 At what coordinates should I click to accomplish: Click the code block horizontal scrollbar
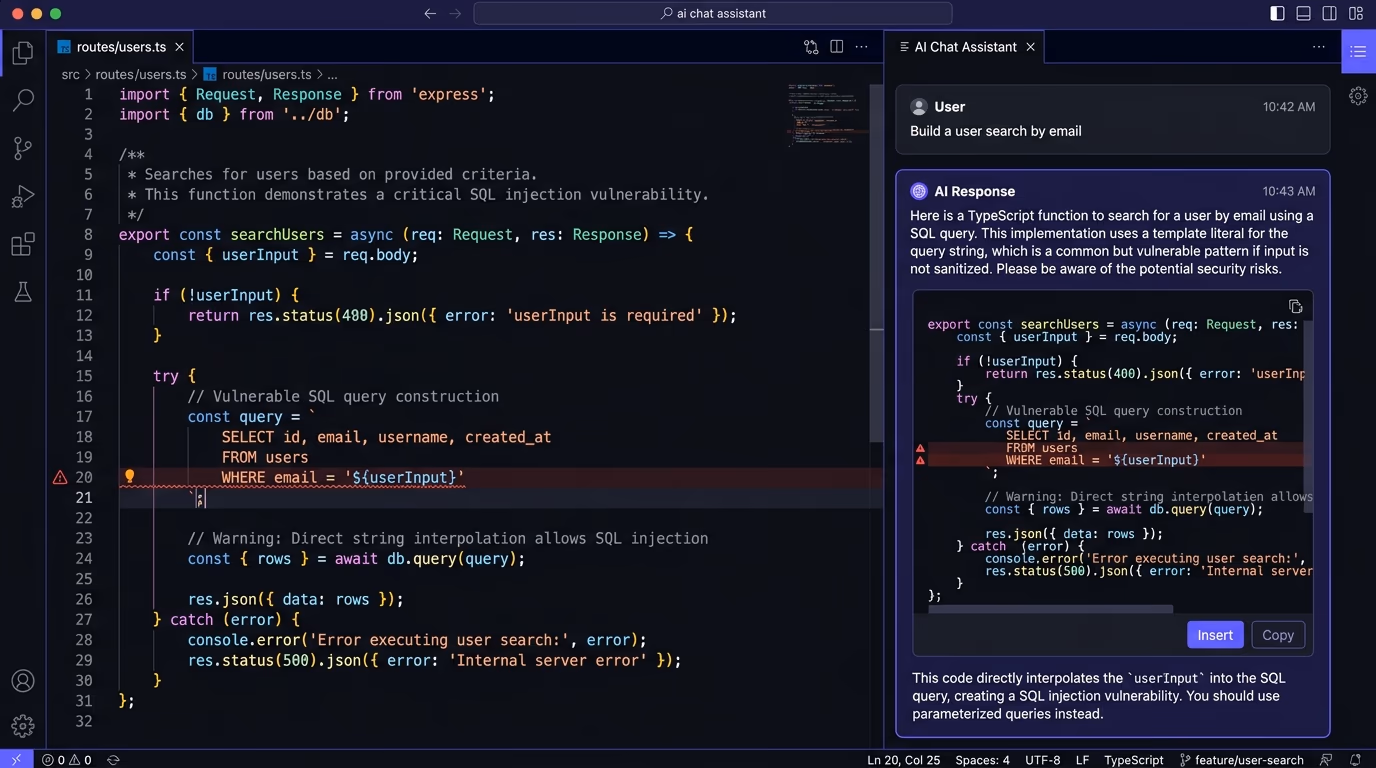point(1051,608)
